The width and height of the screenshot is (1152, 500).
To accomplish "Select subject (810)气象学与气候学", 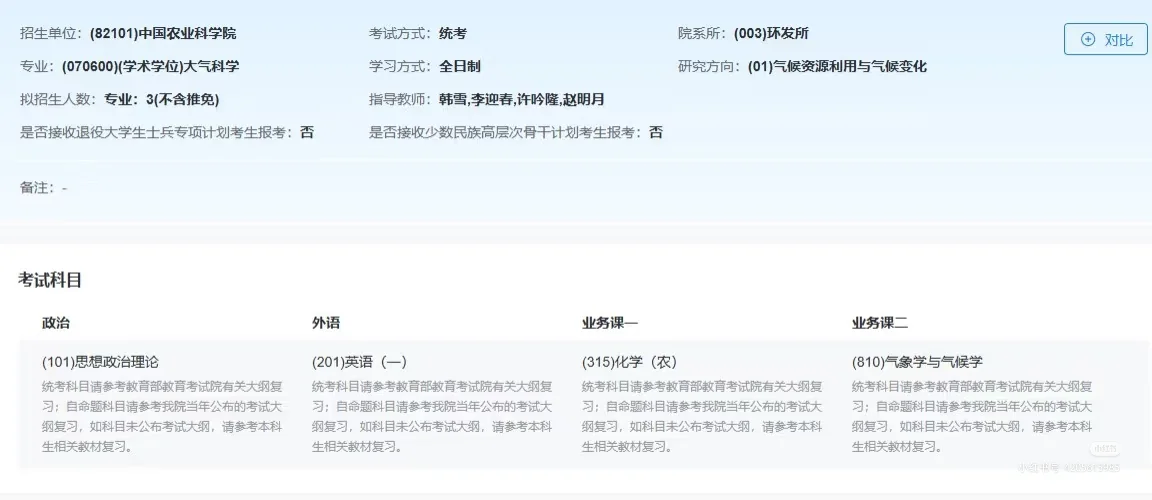I will [x=917, y=362].
